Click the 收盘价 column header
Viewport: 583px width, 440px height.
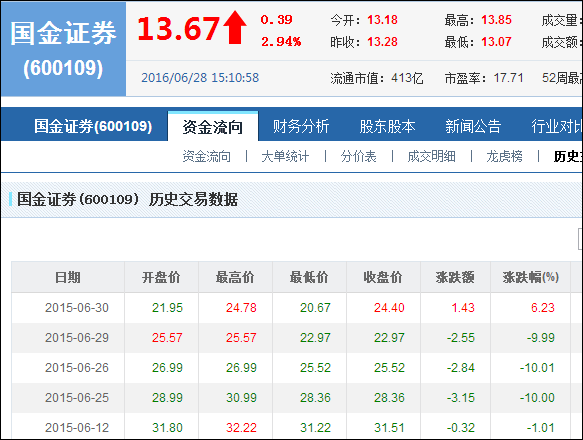pos(383,277)
